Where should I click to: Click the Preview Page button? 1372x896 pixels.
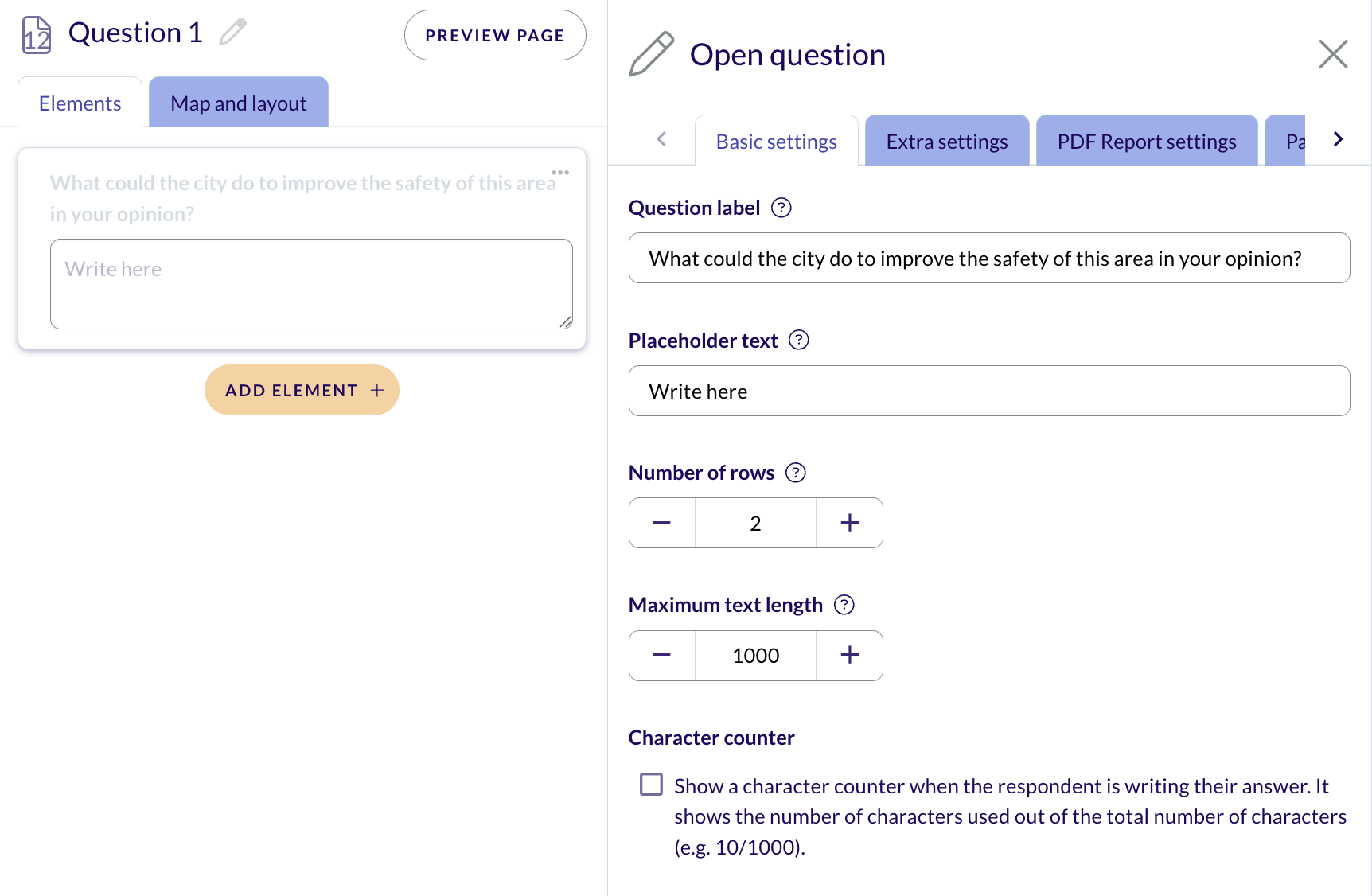point(494,34)
